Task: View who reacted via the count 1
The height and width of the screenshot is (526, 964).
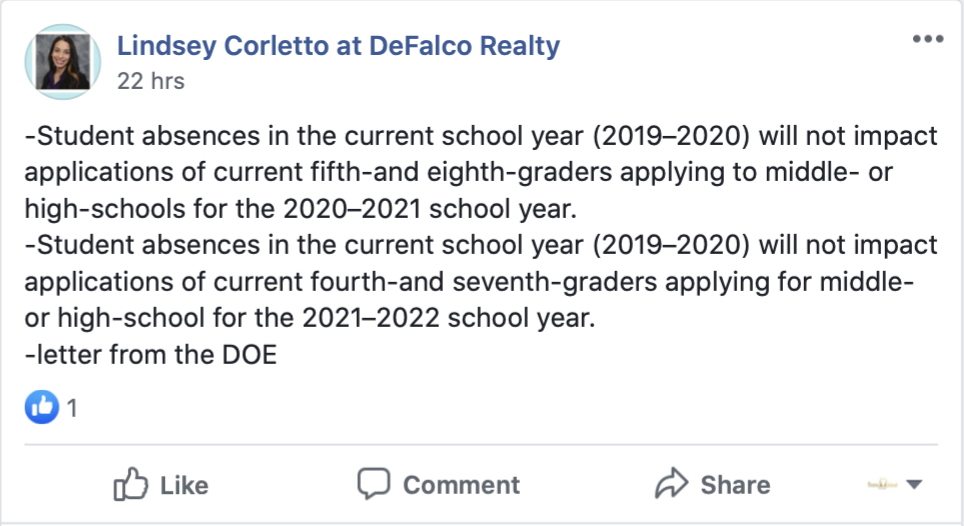Action: click(x=72, y=408)
